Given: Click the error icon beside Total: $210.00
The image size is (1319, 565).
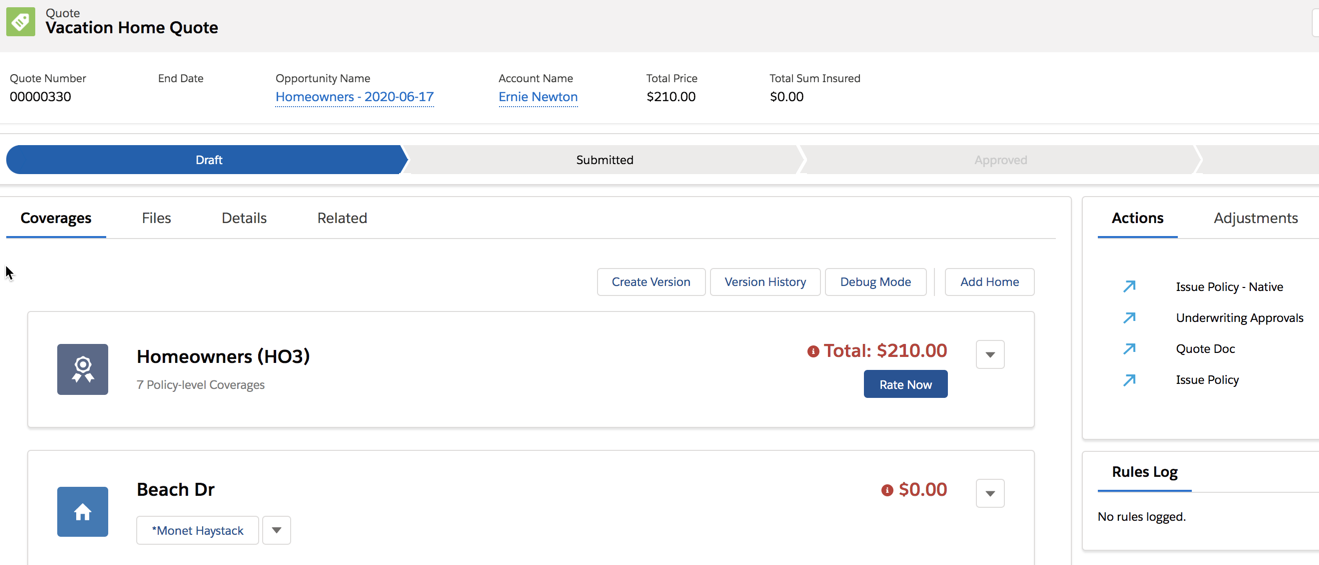Looking at the screenshot, I should point(813,351).
